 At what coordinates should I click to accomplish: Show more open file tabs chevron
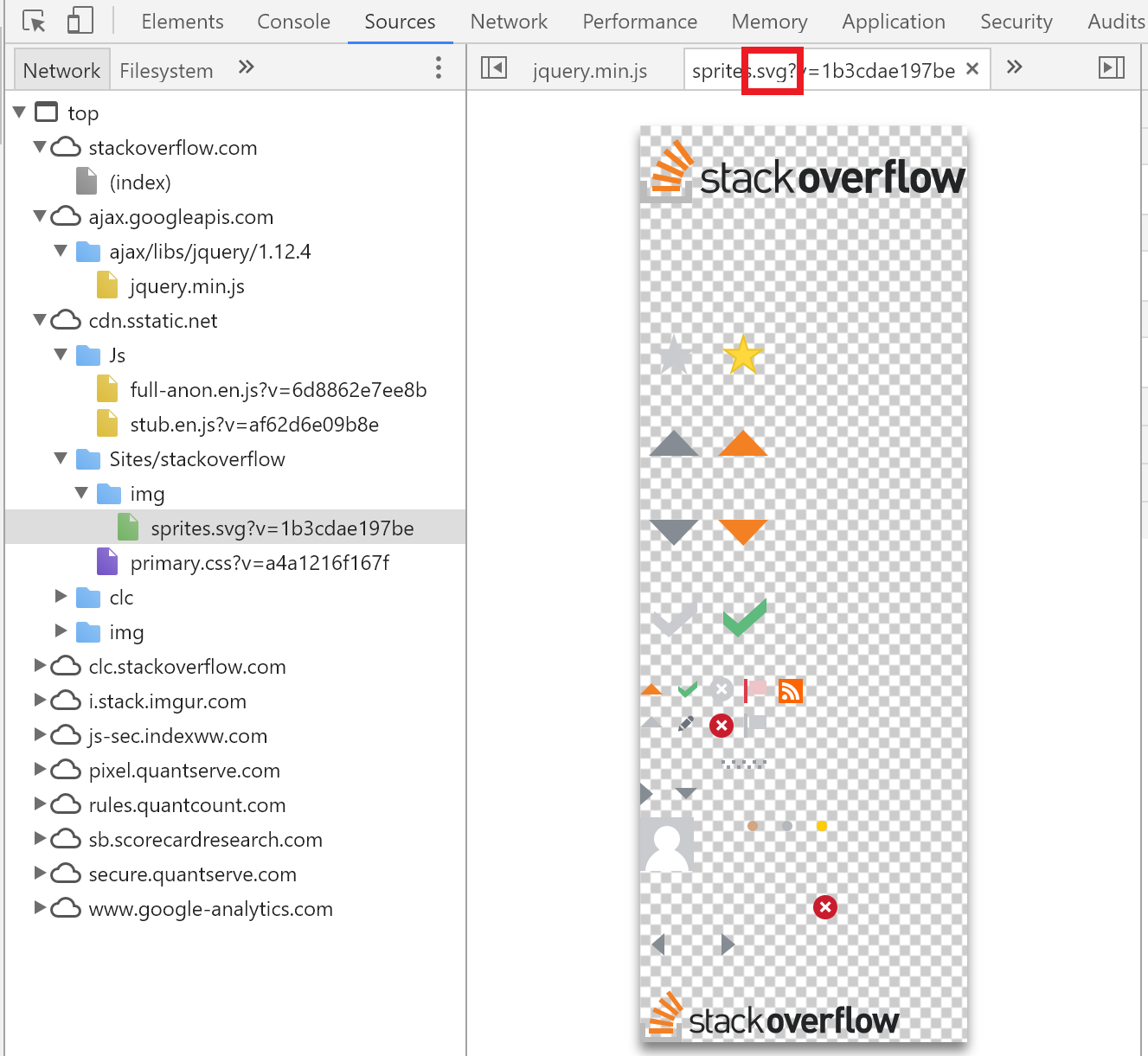[x=1014, y=67]
